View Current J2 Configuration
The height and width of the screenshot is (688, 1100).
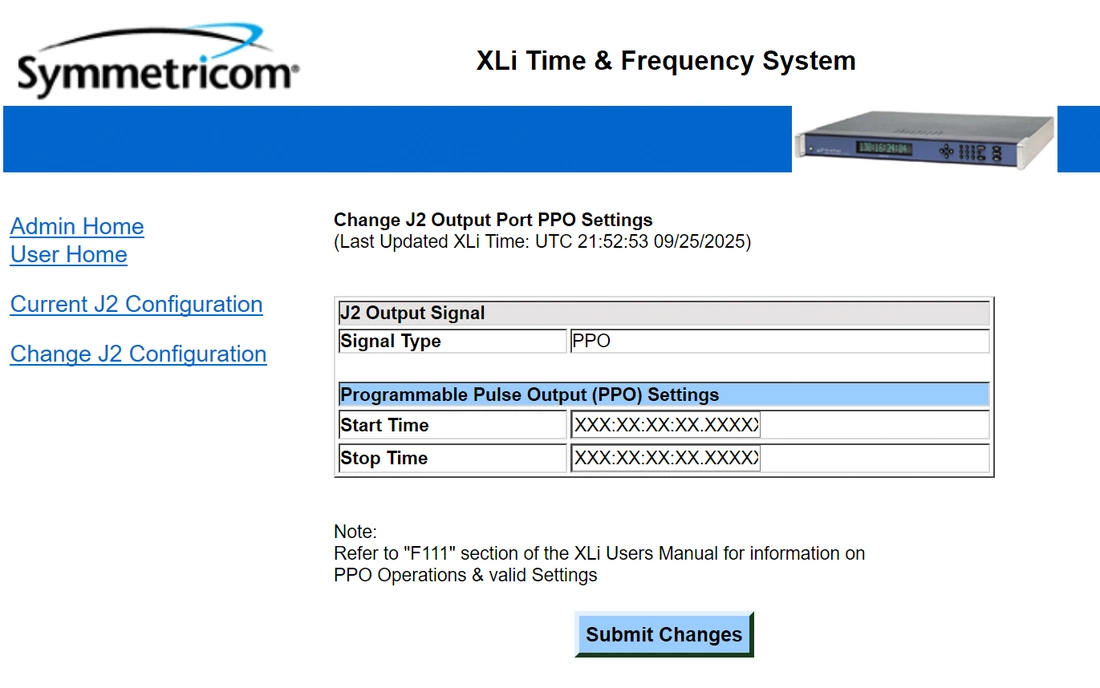coord(136,304)
